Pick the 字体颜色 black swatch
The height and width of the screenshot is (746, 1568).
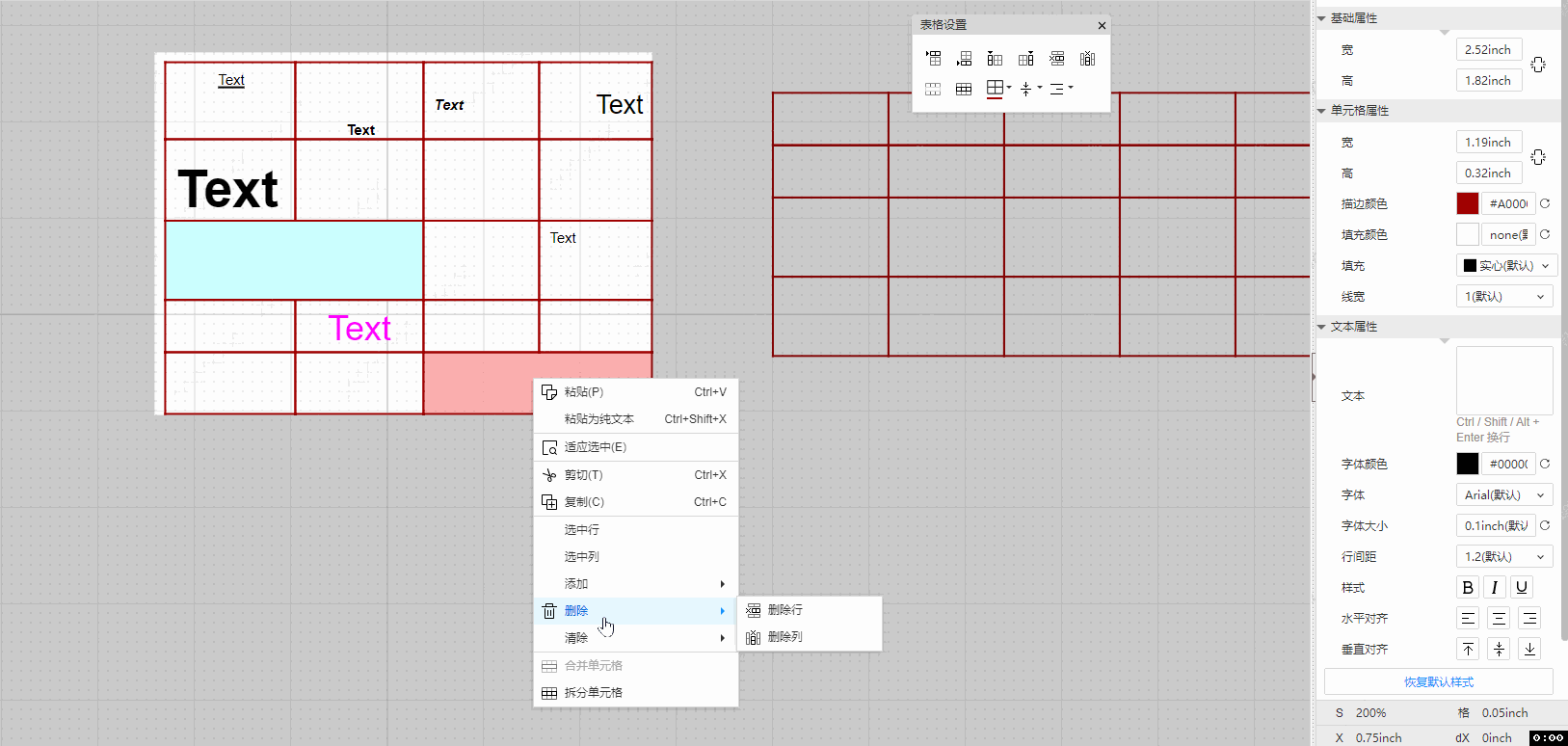coord(1467,464)
